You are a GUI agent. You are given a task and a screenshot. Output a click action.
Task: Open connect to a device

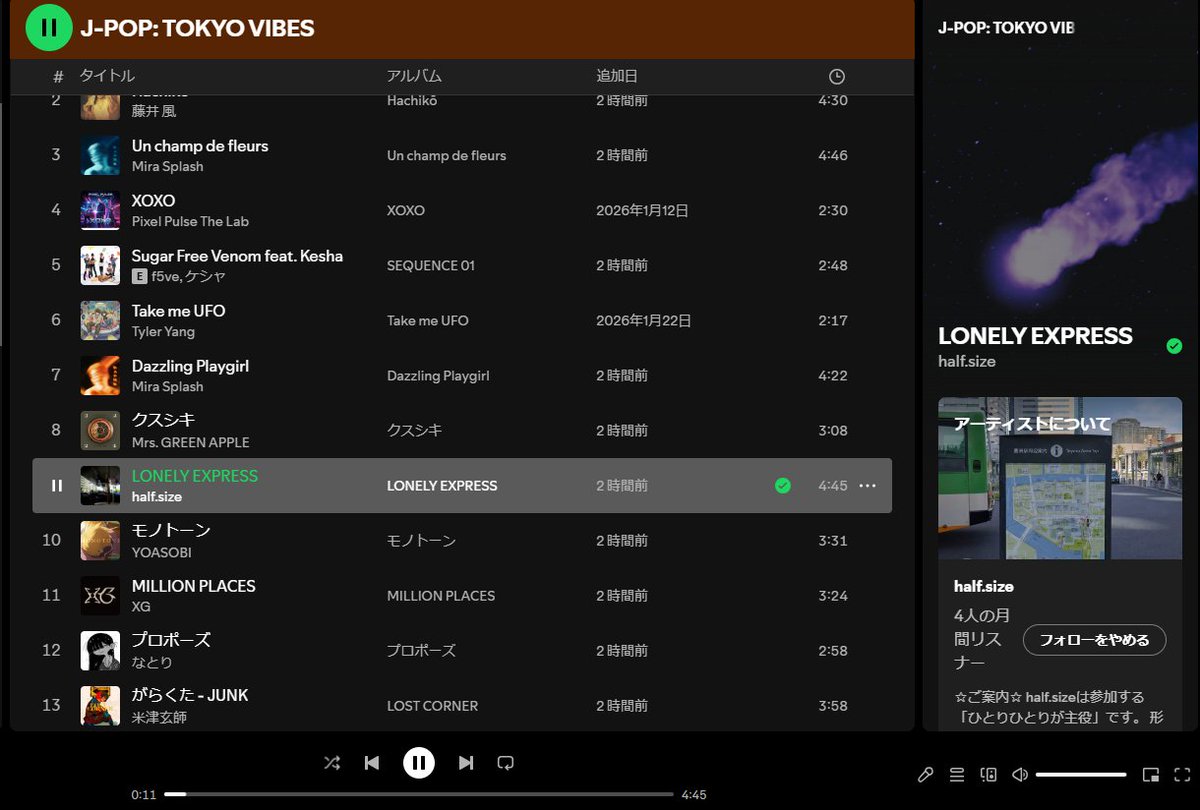click(x=989, y=775)
